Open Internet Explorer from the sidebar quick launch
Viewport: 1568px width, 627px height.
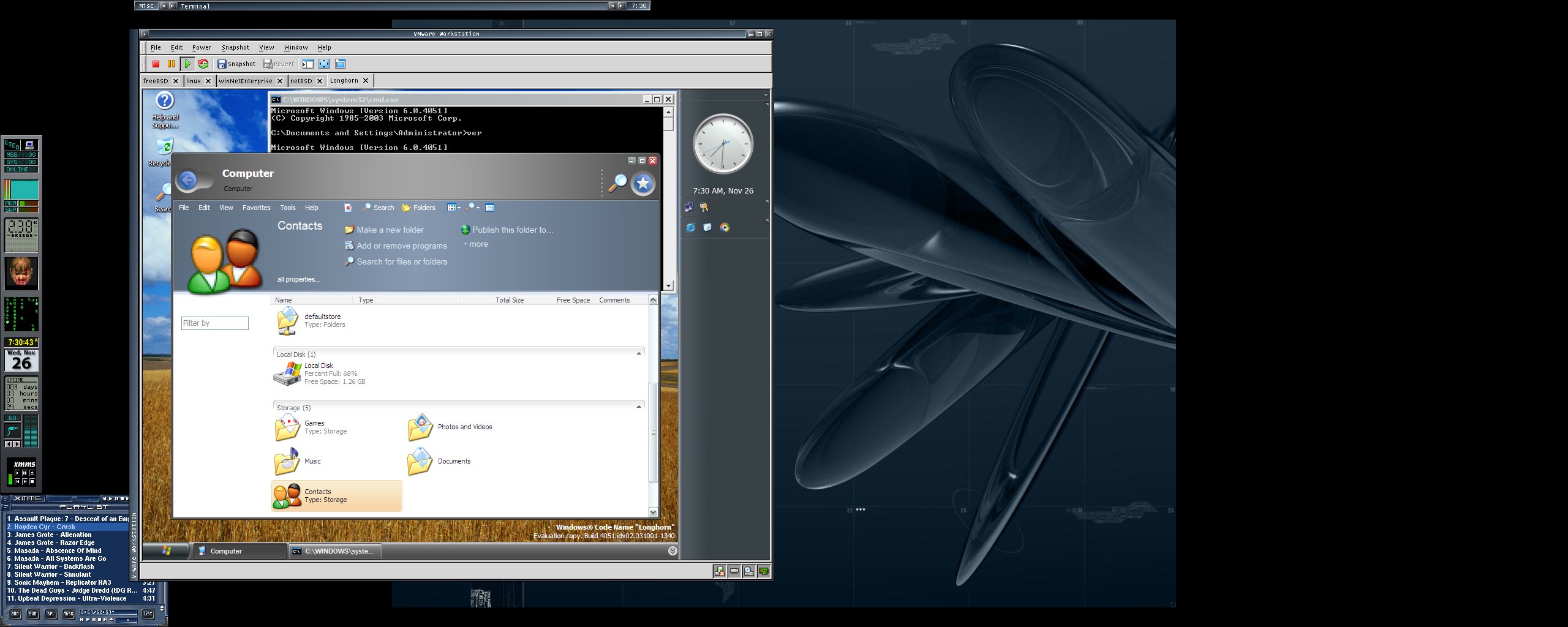pyautogui.click(x=690, y=227)
